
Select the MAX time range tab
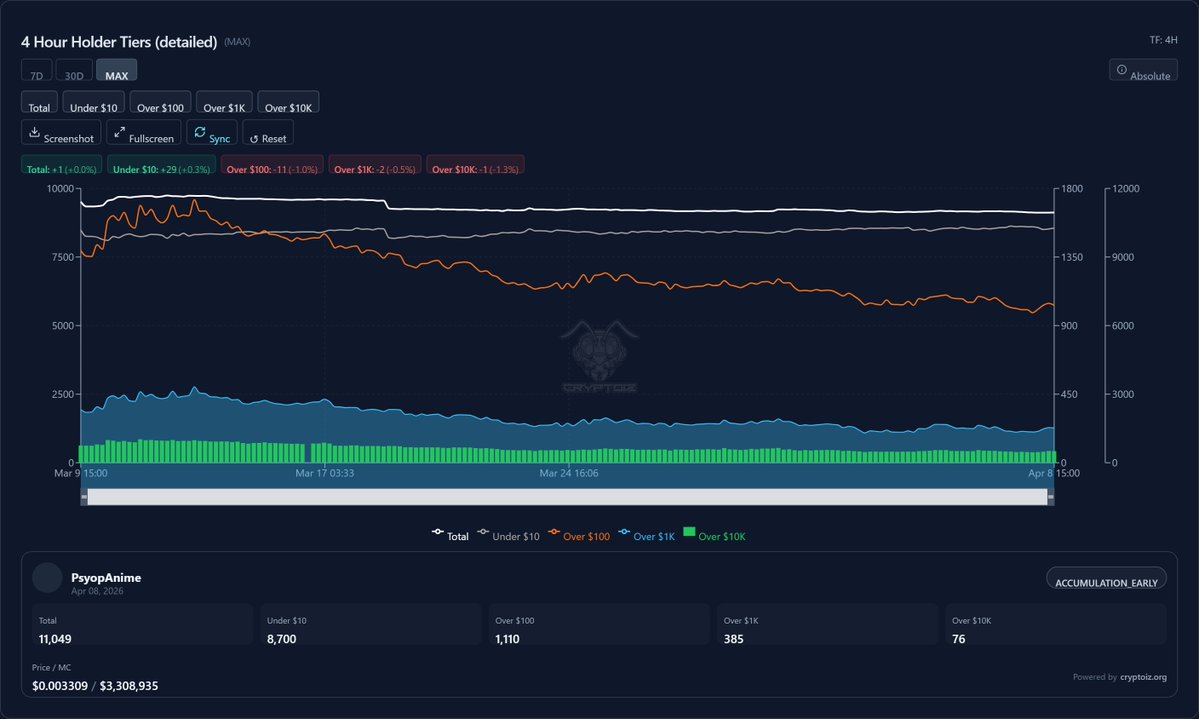tap(116, 76)
